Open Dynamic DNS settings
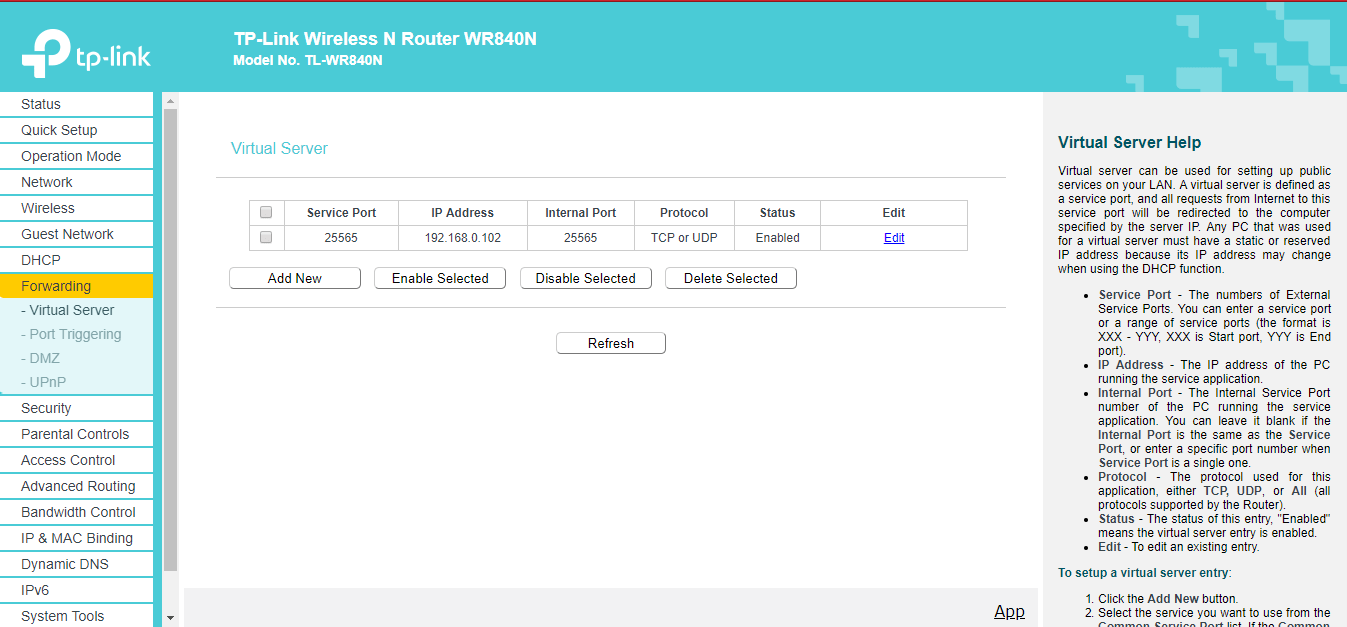Viewport: 1347px width, 627px height. (76, 564)
